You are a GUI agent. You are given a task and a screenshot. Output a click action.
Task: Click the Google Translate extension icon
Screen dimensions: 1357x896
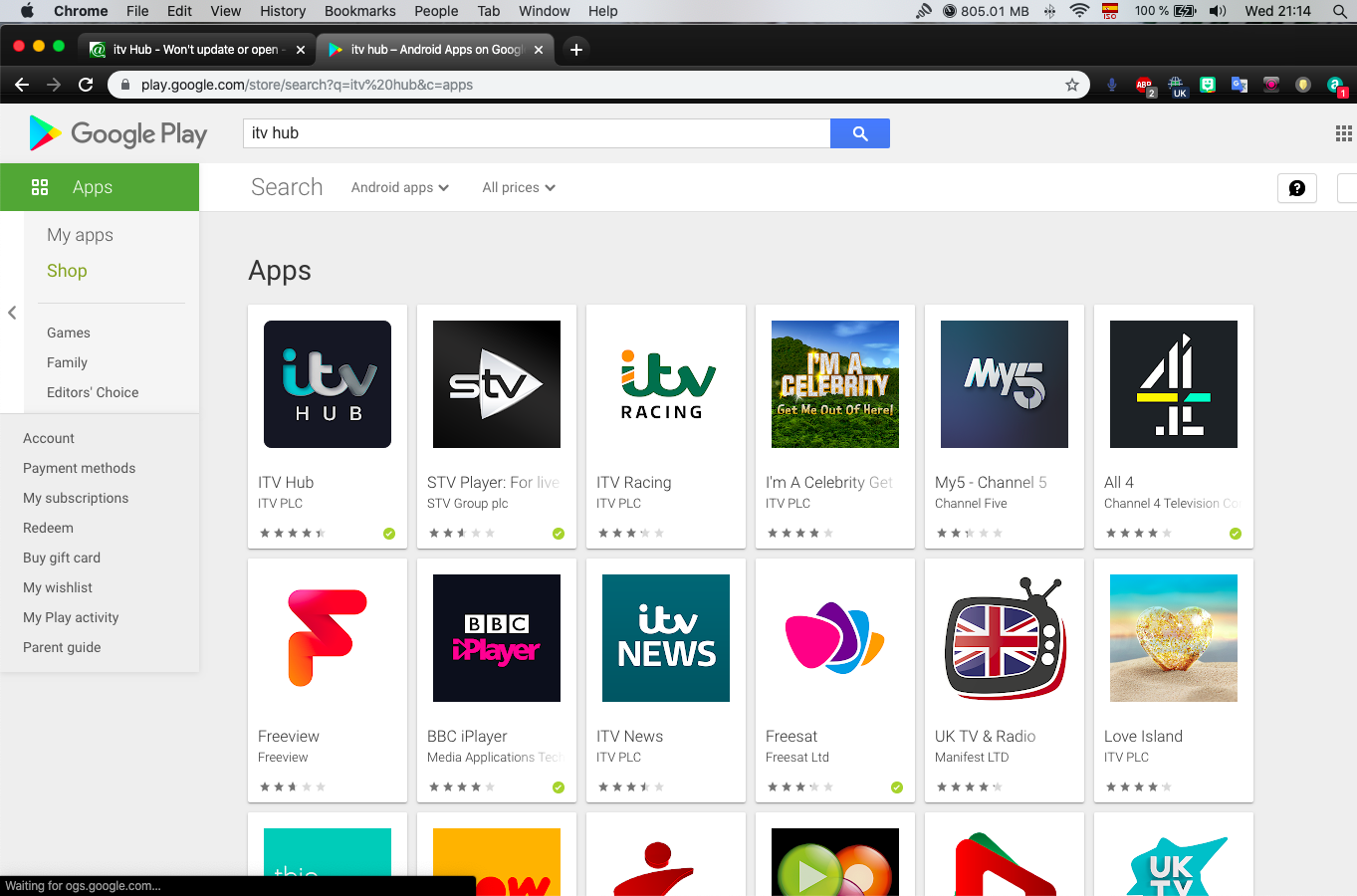coord(1240,85)
